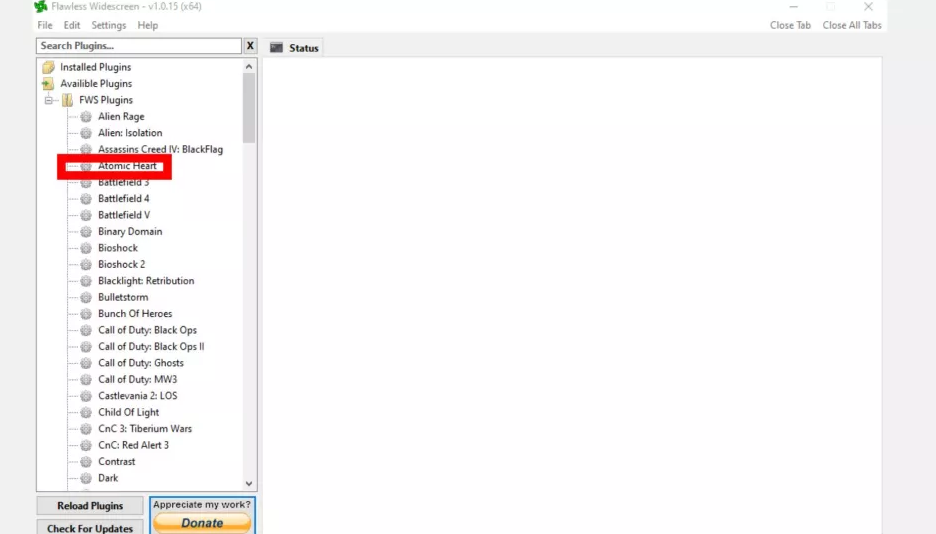This screenshot has height=534, width=936.
Task: Click the Donate button
Action: point(202,523)
